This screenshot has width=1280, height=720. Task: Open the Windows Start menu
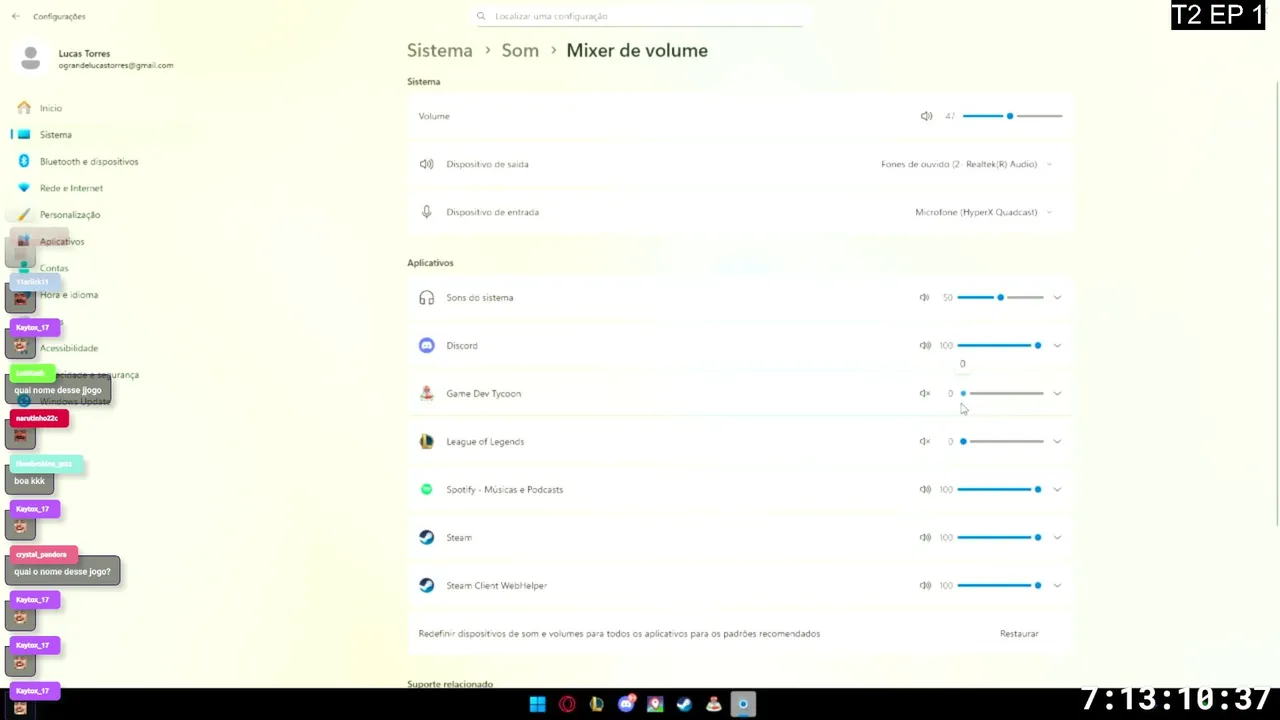538,704
